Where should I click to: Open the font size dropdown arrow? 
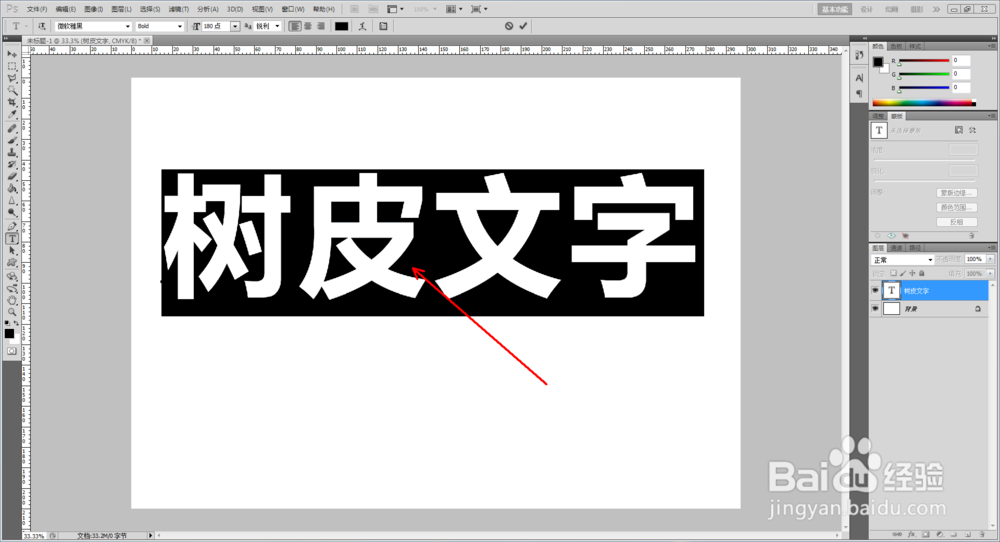coord(235,26)
